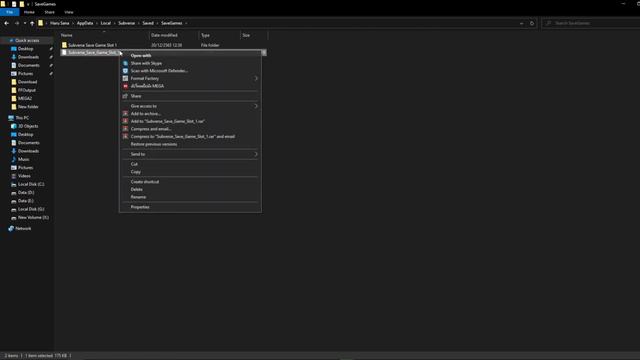640x360 pixels.
Task: Click the red MEGA upload icon
Action: click(x=125, y=86)
